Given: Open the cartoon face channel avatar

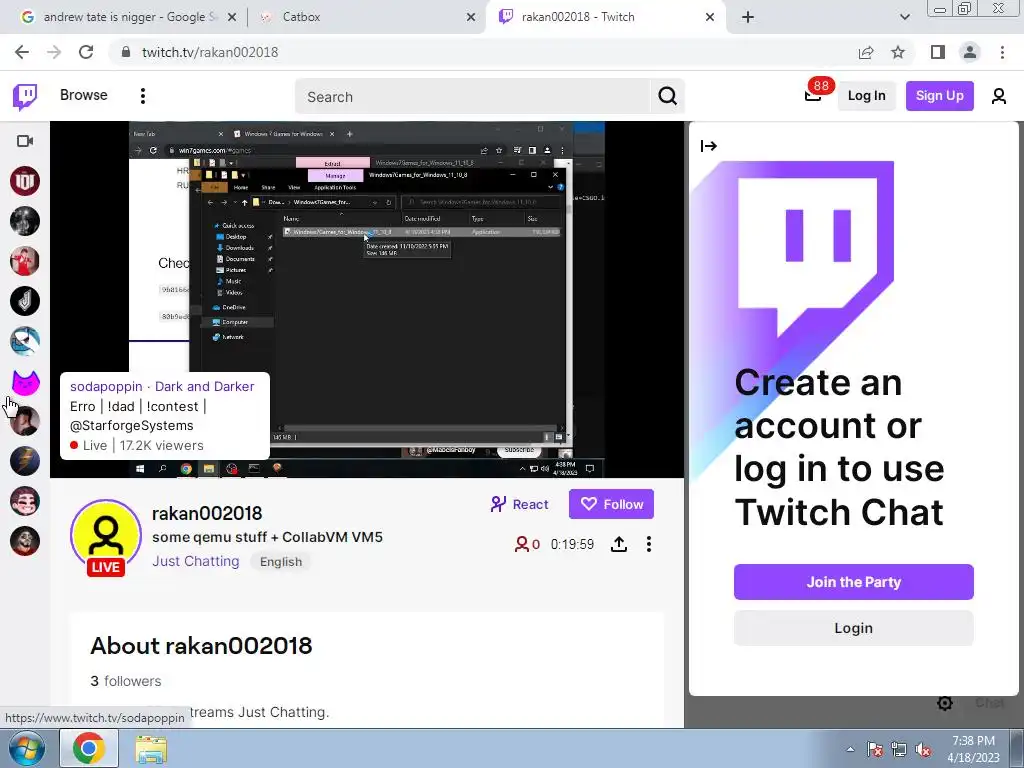Looking at the screenshot, I should [25, 501].
